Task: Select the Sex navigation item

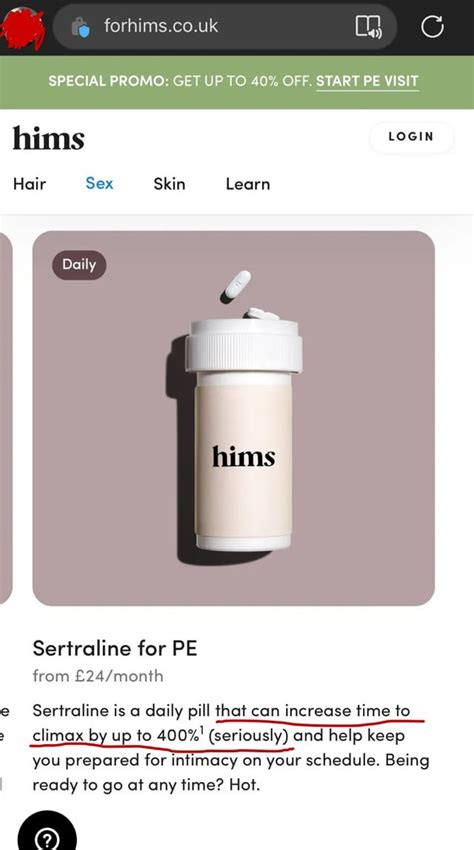Action: point(99,184)
